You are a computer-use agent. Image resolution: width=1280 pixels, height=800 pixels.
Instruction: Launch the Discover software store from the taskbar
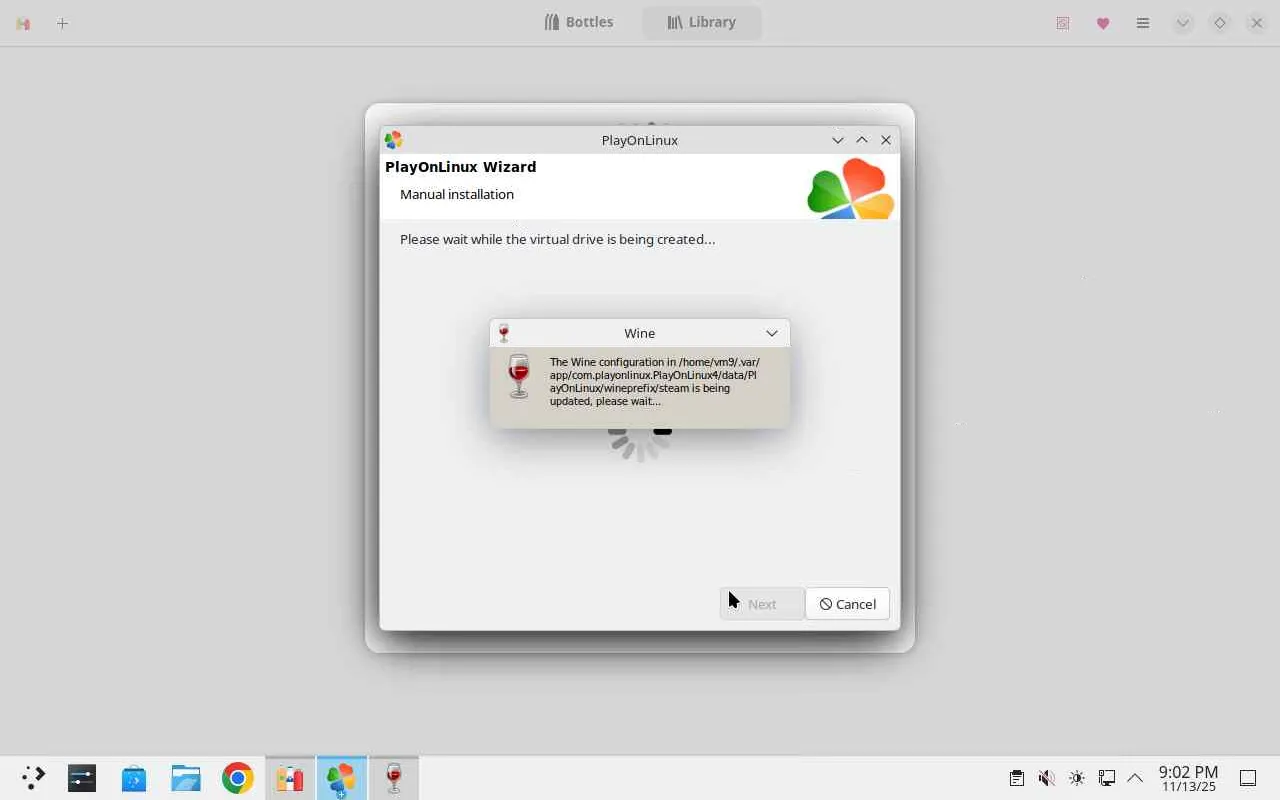tap(134, 778)
